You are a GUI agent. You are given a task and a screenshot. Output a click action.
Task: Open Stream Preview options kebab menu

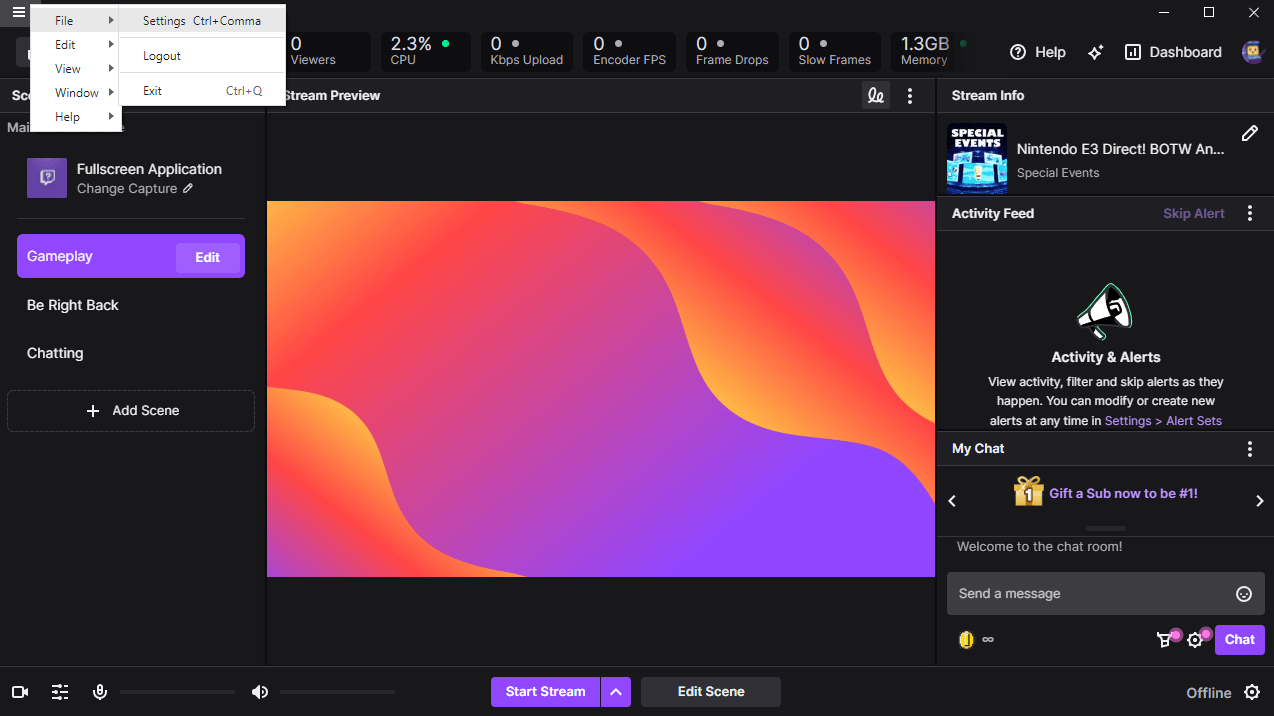(x=909, y=95)
